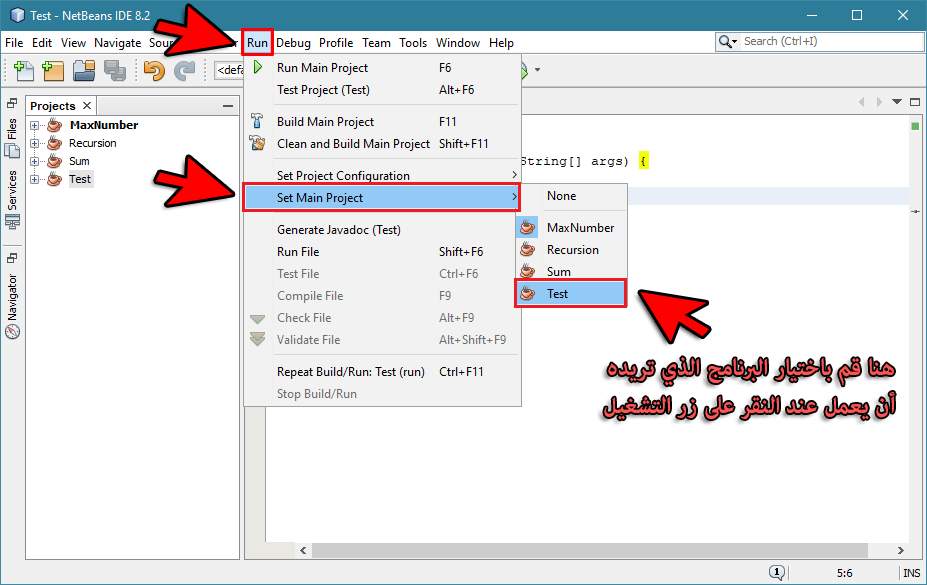Click the editor's horizontal scrollbar right arrow
This screenshot has width=927, height=585.
click(x=900, y=550)
